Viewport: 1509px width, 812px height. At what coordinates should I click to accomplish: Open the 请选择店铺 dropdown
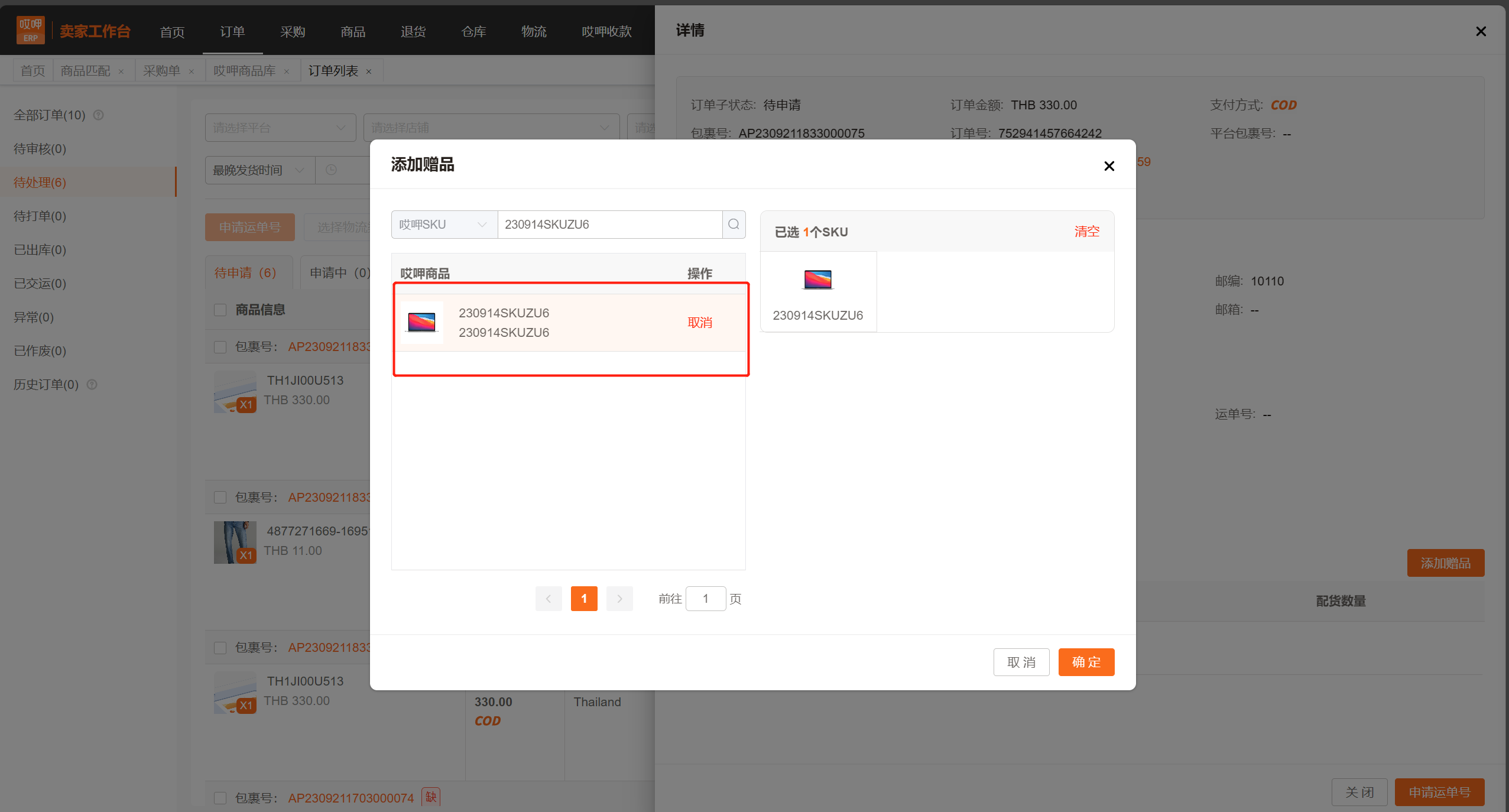pyautogui.click(x=491, y=128)
